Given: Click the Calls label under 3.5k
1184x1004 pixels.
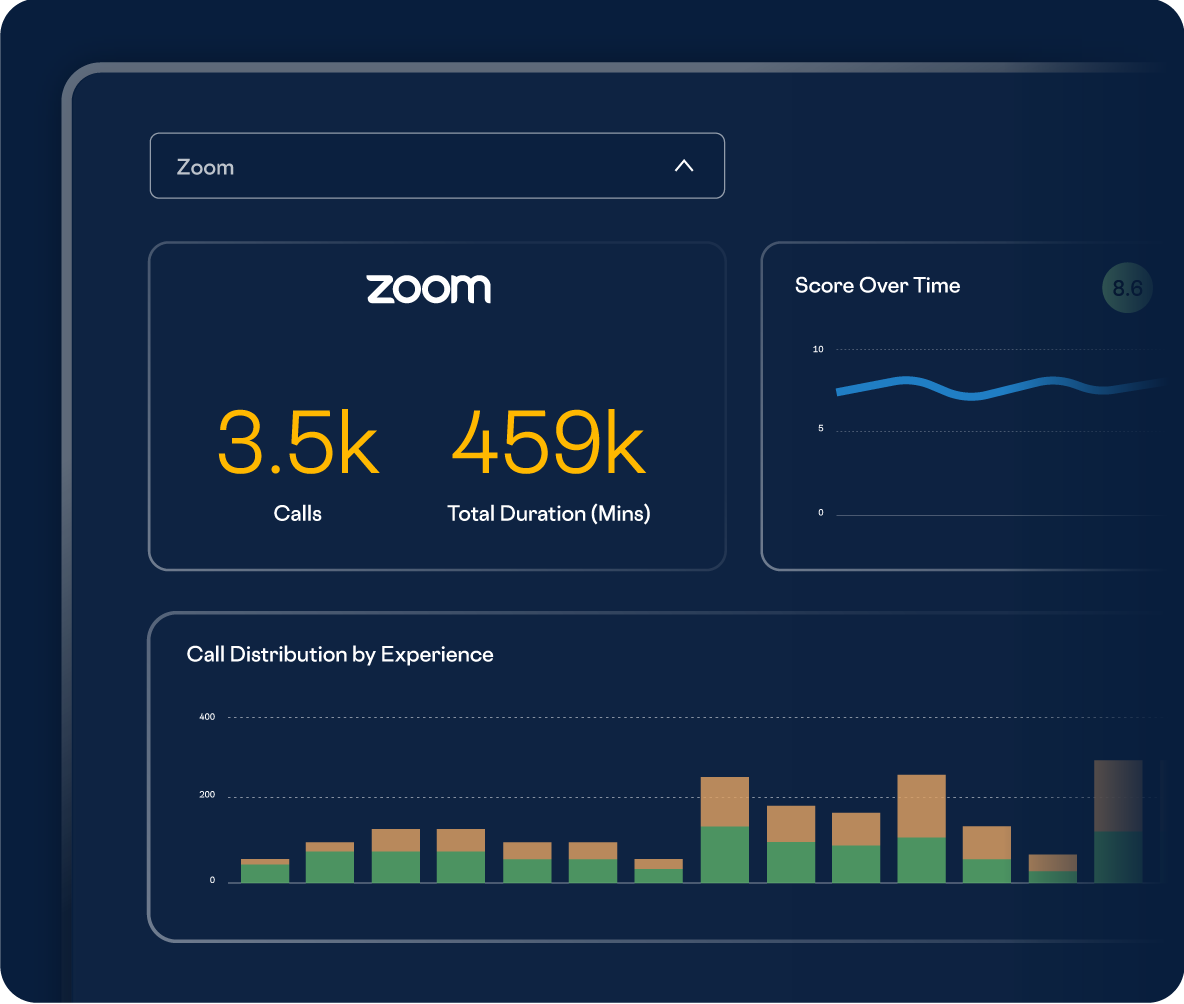Looking at the screenshot, I should (x=298, y=514).
